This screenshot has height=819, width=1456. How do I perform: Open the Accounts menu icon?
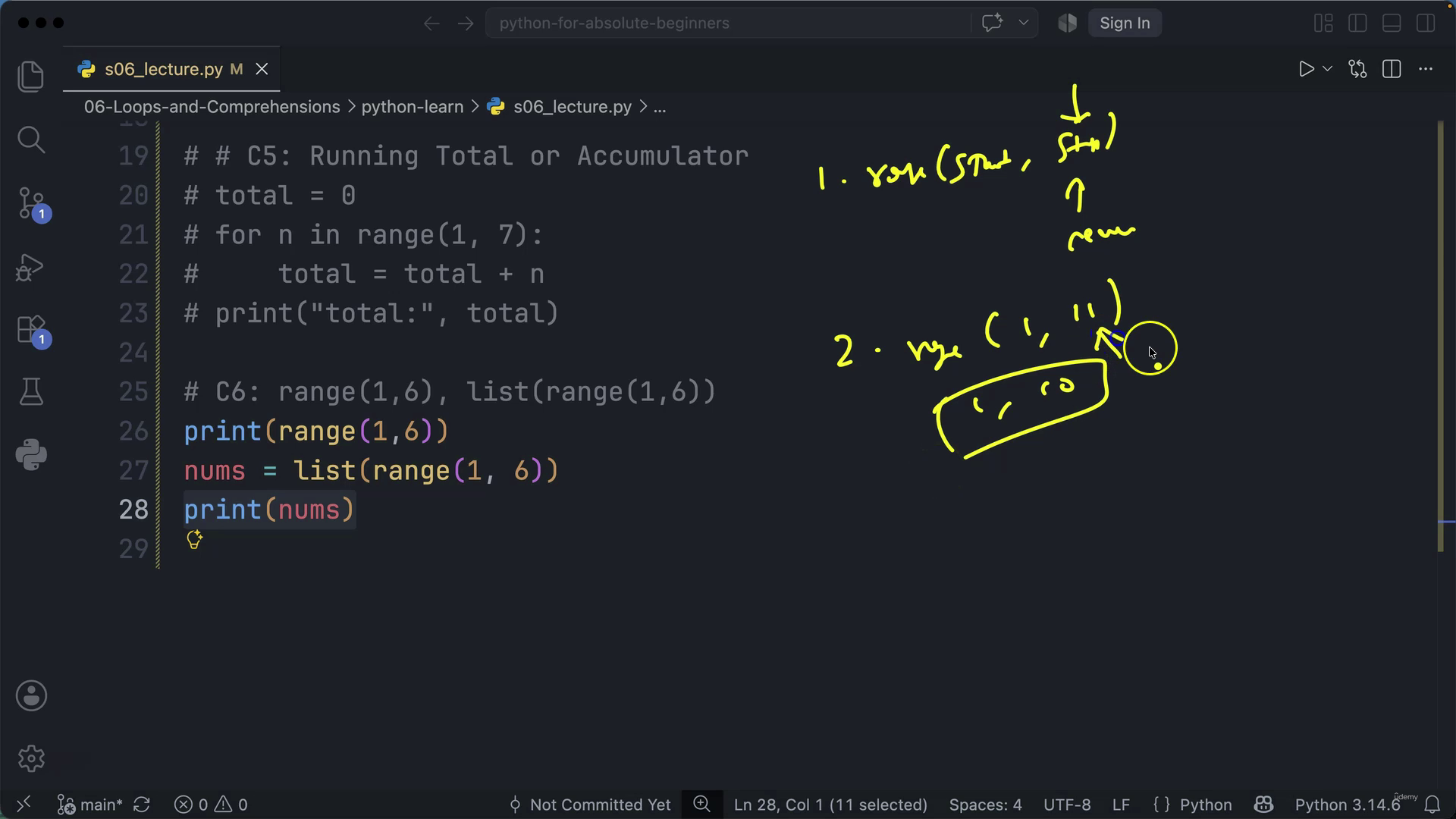31,695
